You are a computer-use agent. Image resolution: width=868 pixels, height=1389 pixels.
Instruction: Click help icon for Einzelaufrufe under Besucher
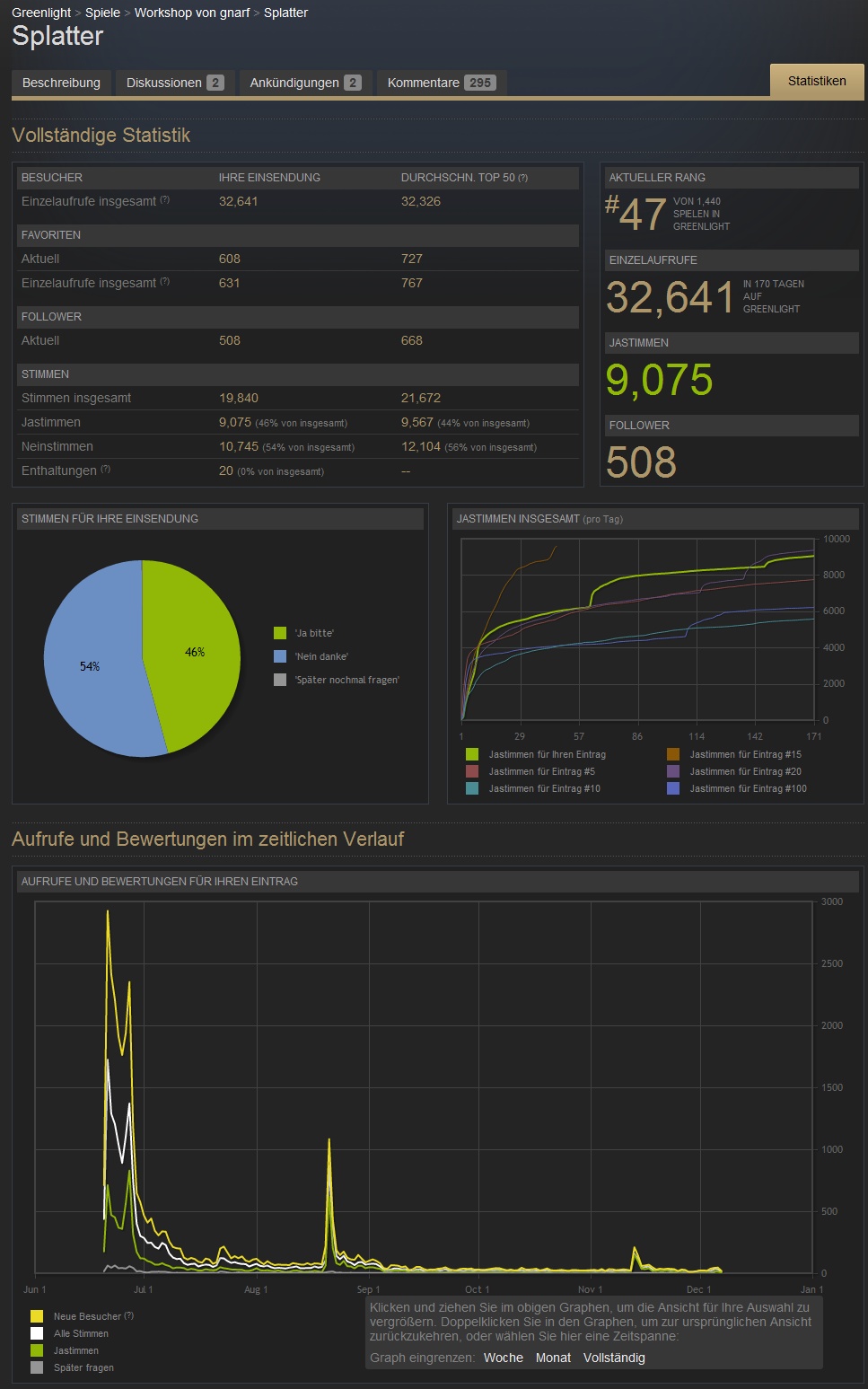(165, 200)
